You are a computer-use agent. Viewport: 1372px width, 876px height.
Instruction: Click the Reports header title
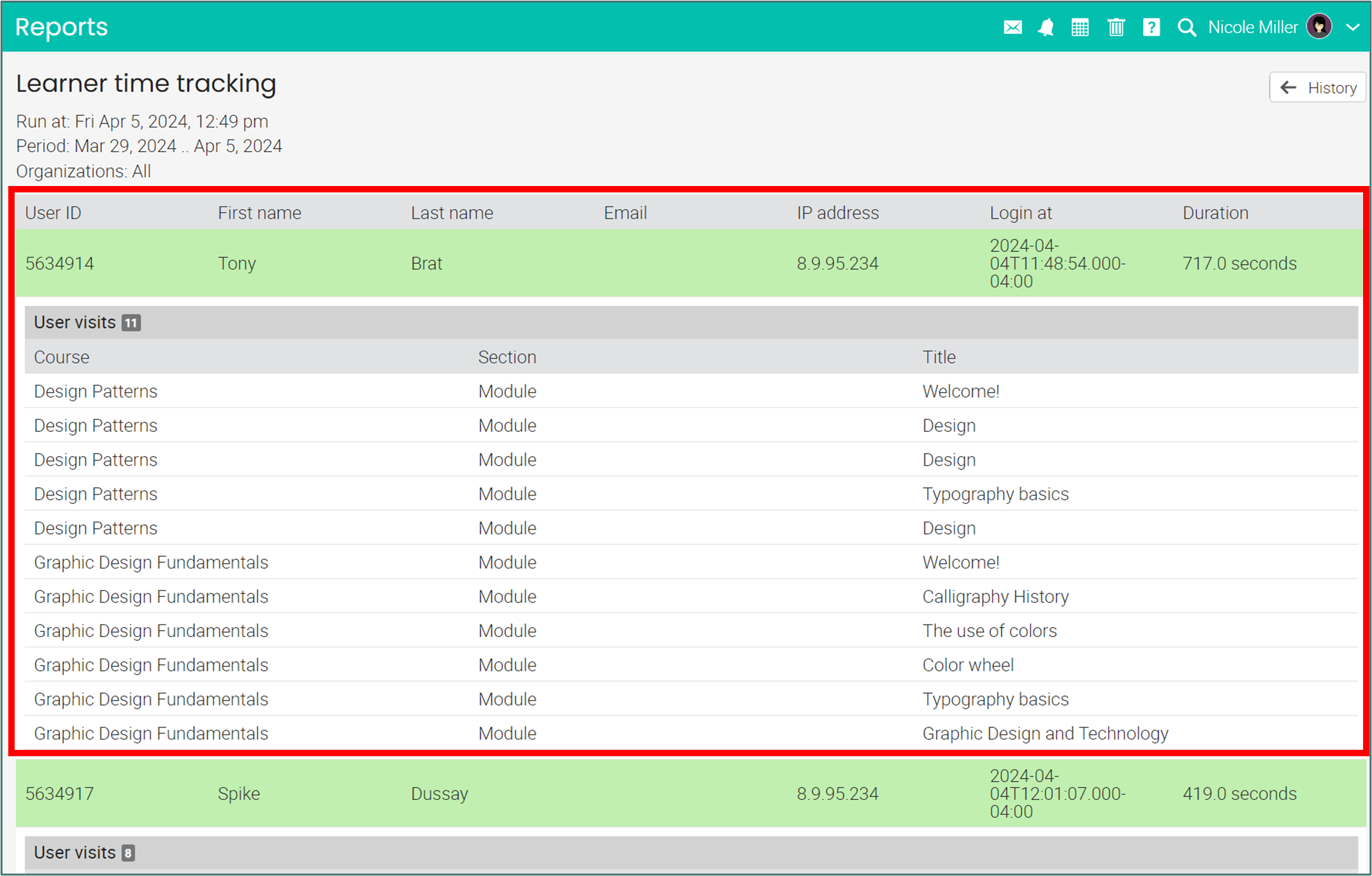[x=61, y=27]
